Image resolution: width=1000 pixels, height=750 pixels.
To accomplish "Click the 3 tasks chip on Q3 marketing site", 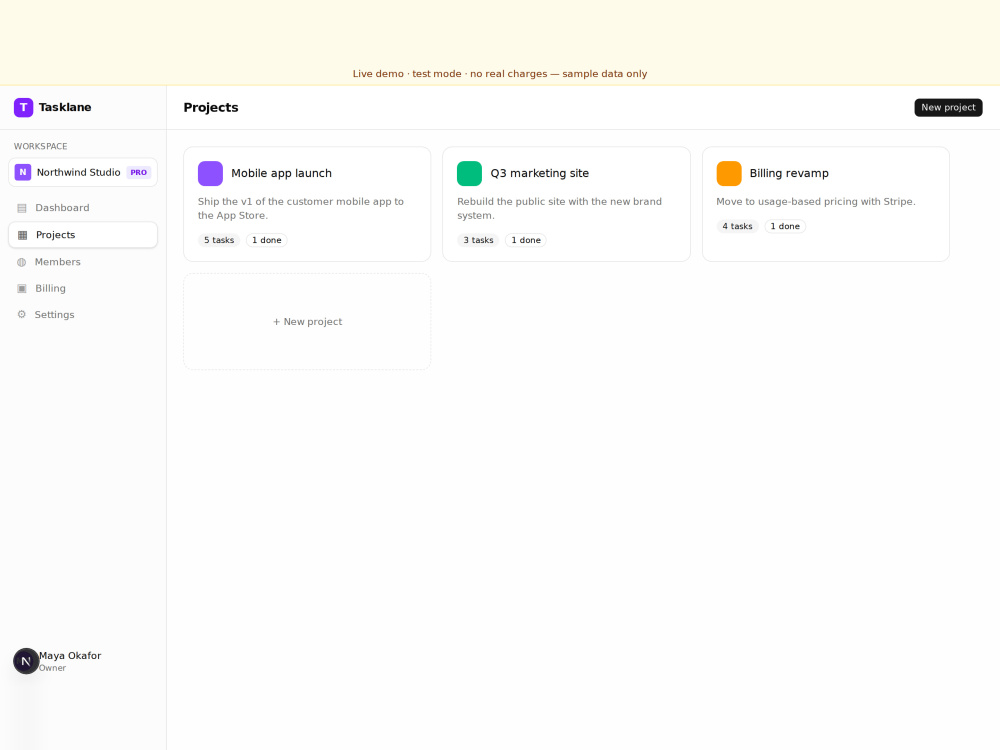I will [x=478, y=240].
